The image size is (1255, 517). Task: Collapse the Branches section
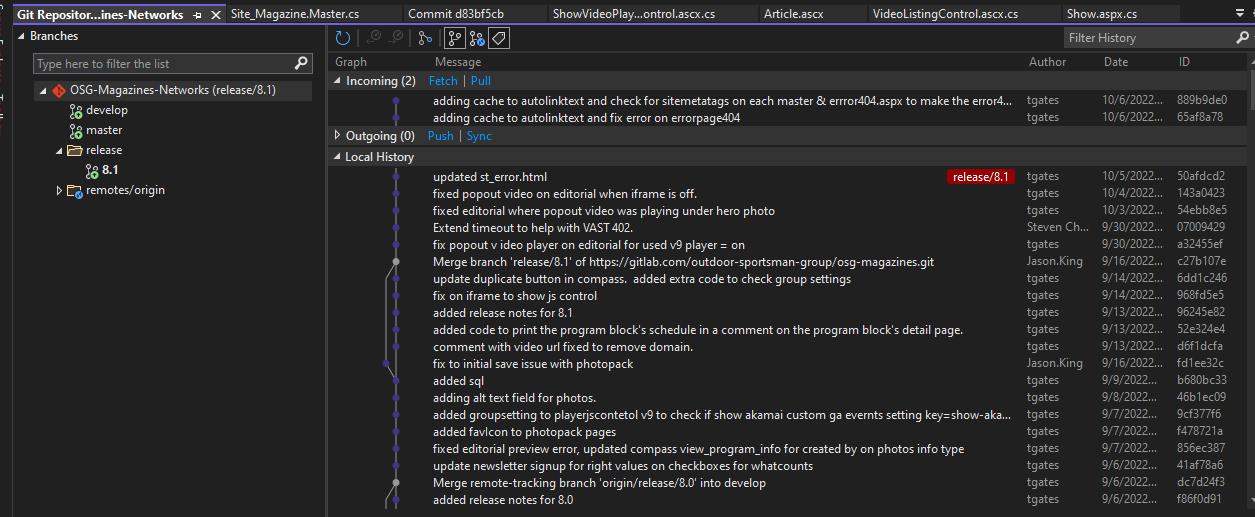coord(23,36)
